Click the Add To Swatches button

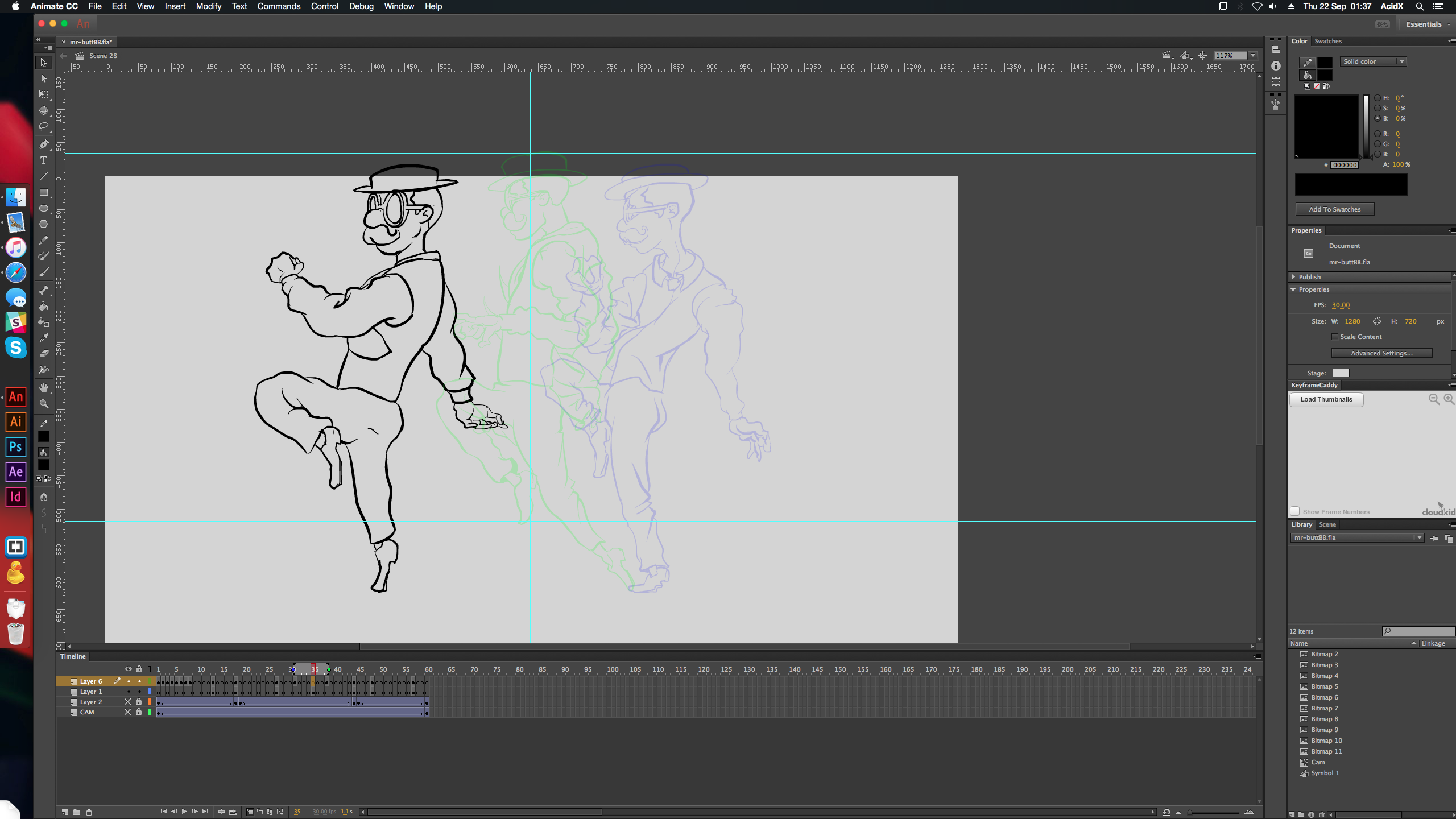1335,209
